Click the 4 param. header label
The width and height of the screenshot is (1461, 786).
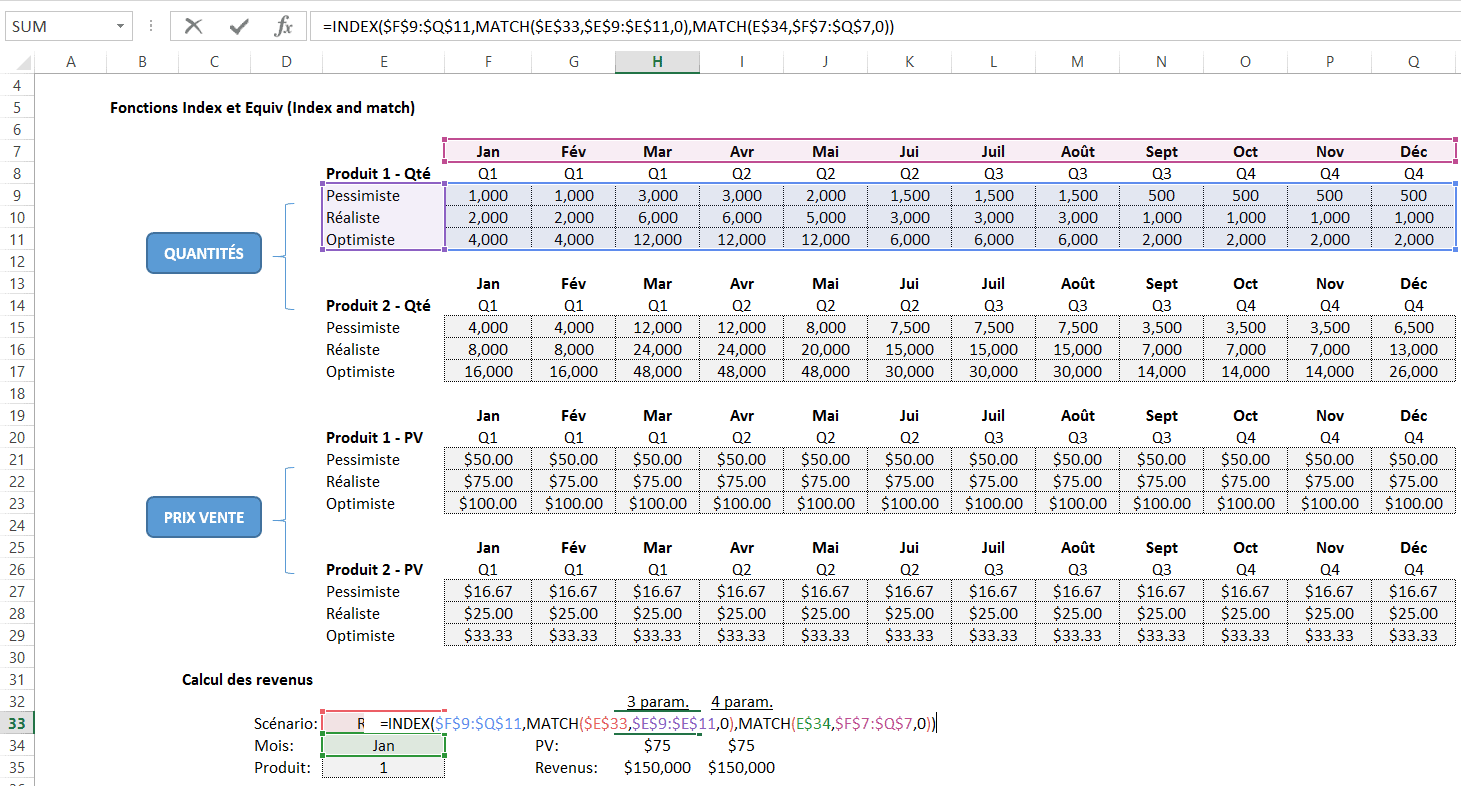pyautogui.click(x=741, y=701)
